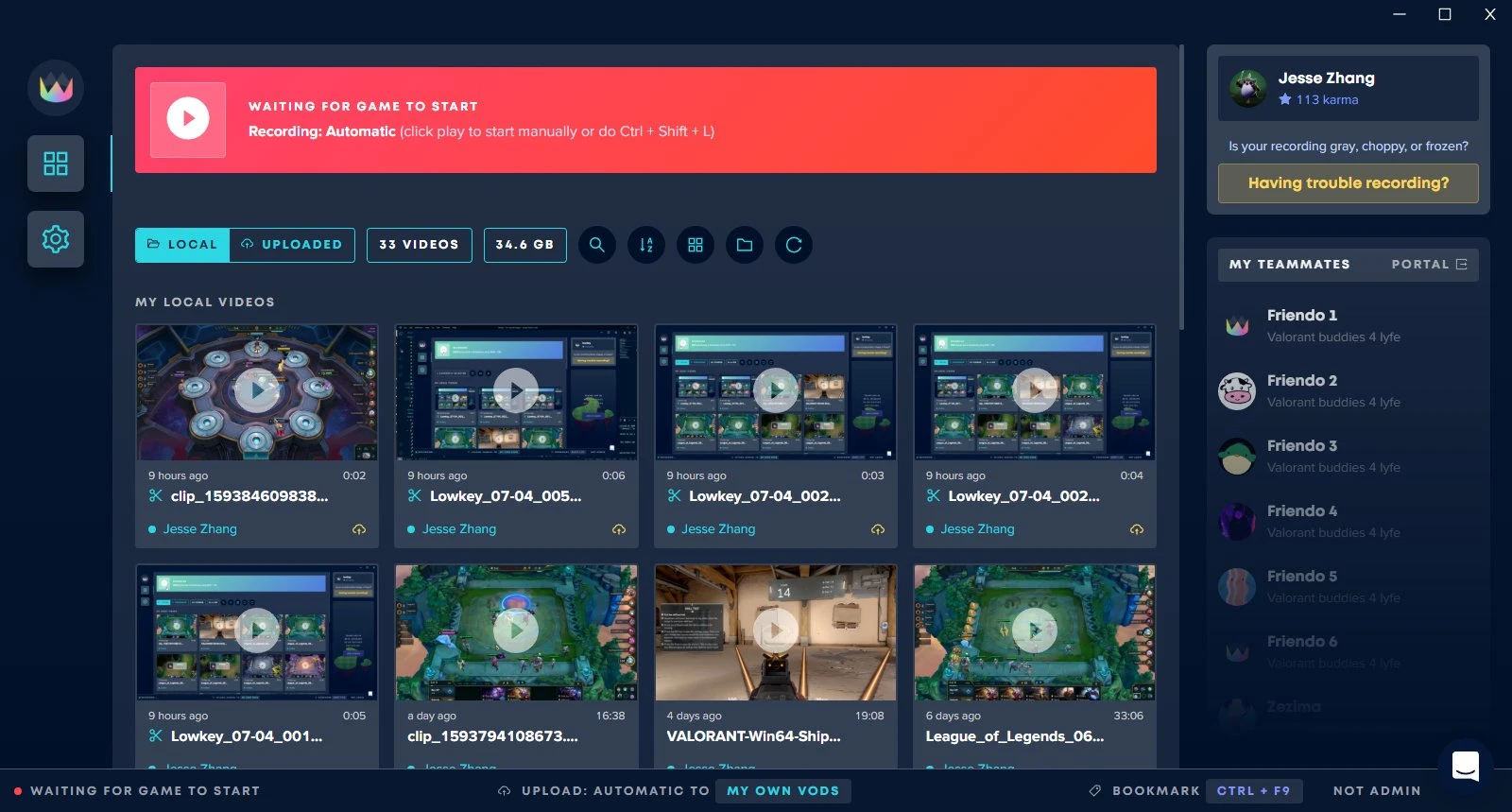The height and width of the screenshot is (812, 1512).
Task: Click Having trouble recording button
Action: pos(1348,183)
